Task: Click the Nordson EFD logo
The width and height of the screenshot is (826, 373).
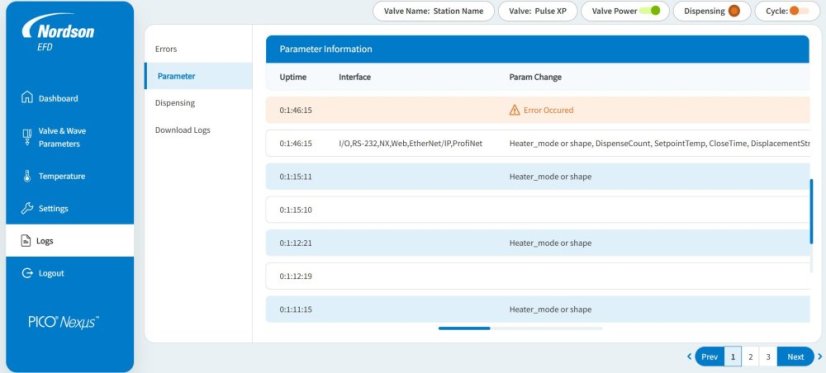Action: point(58,33)
